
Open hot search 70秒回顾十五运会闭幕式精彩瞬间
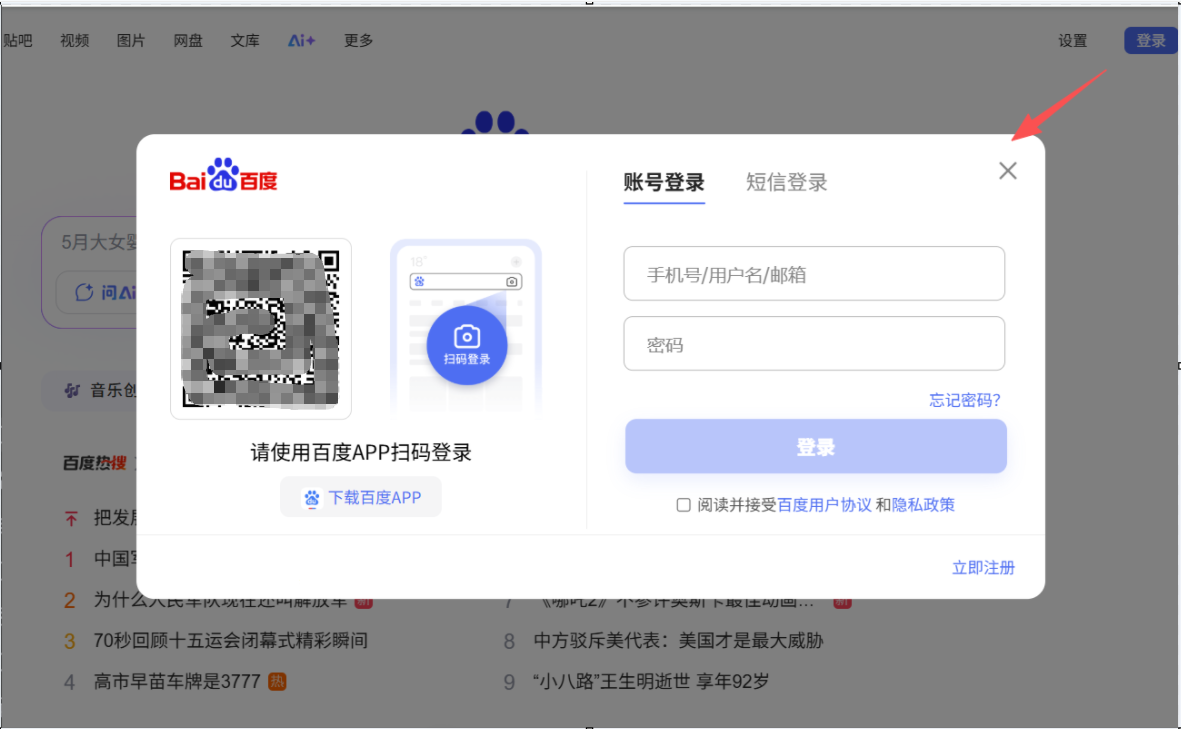coord(230,641)
